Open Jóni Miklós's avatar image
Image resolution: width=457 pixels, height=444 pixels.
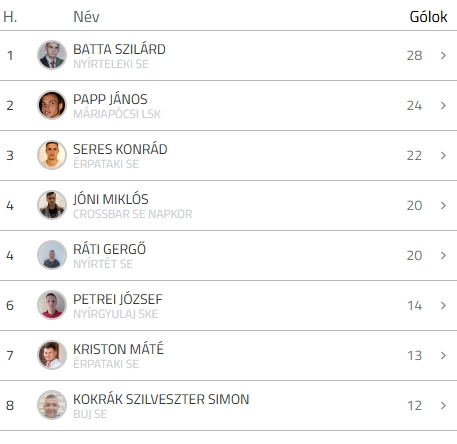coord(52,205)
